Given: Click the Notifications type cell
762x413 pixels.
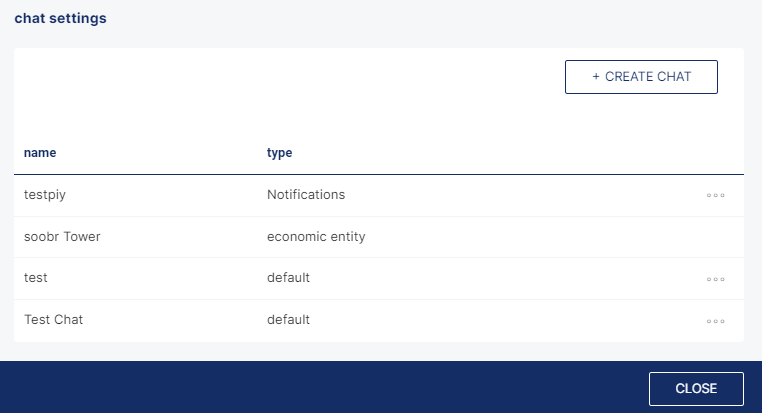Looking at the screenshot, I should point(306,194).
